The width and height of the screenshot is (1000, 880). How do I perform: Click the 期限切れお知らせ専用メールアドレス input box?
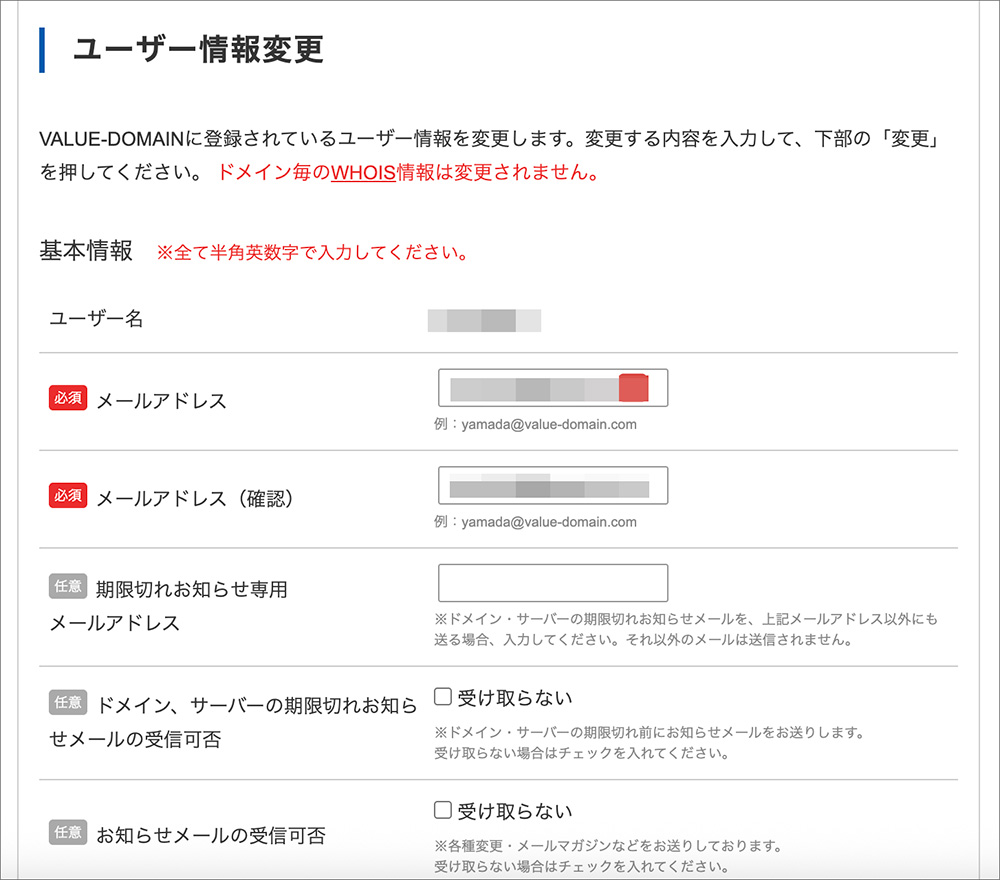[553, 582]
